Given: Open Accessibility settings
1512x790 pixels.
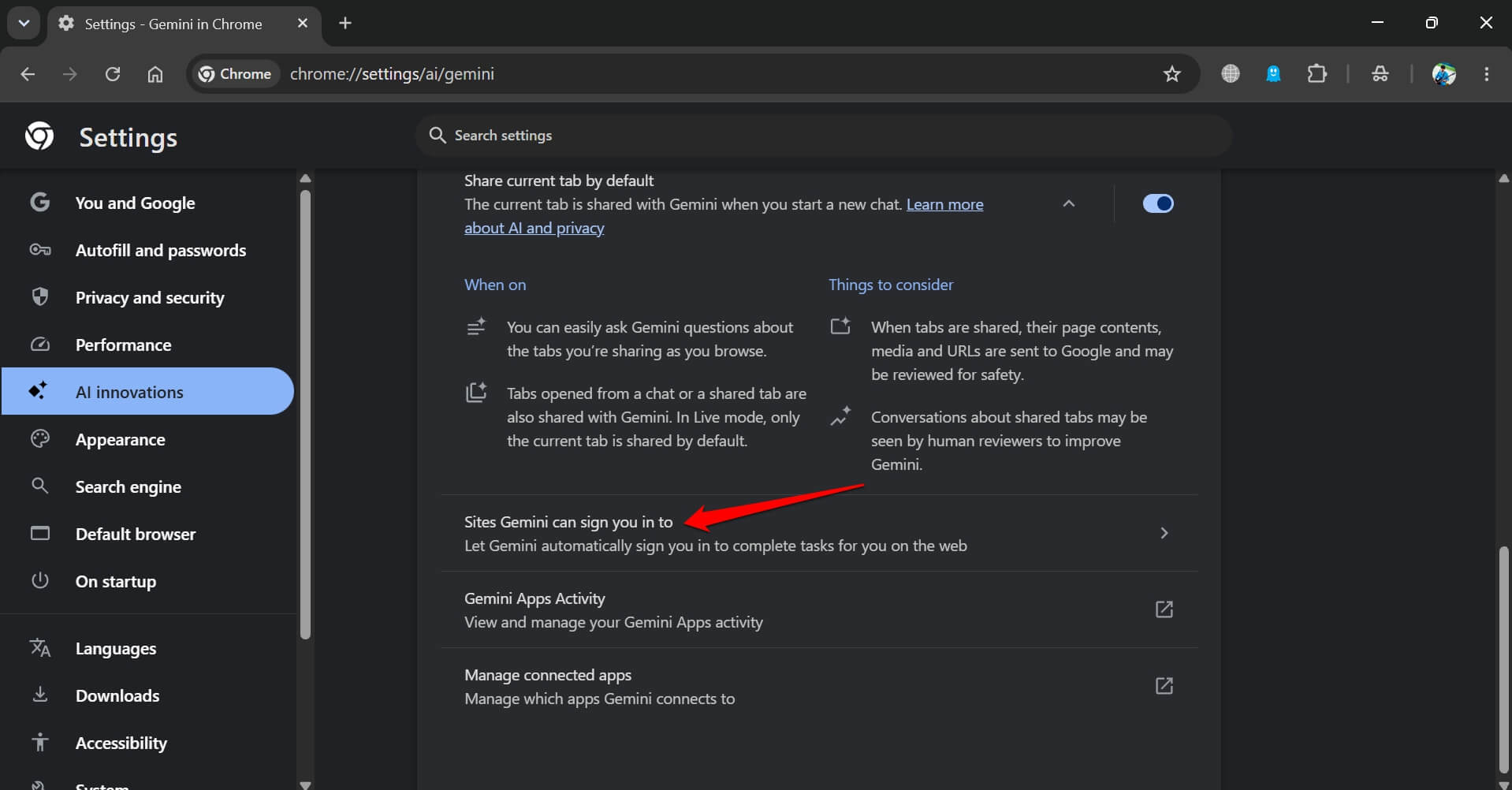Looking at the screenshot, I should [x=147, y=743].
